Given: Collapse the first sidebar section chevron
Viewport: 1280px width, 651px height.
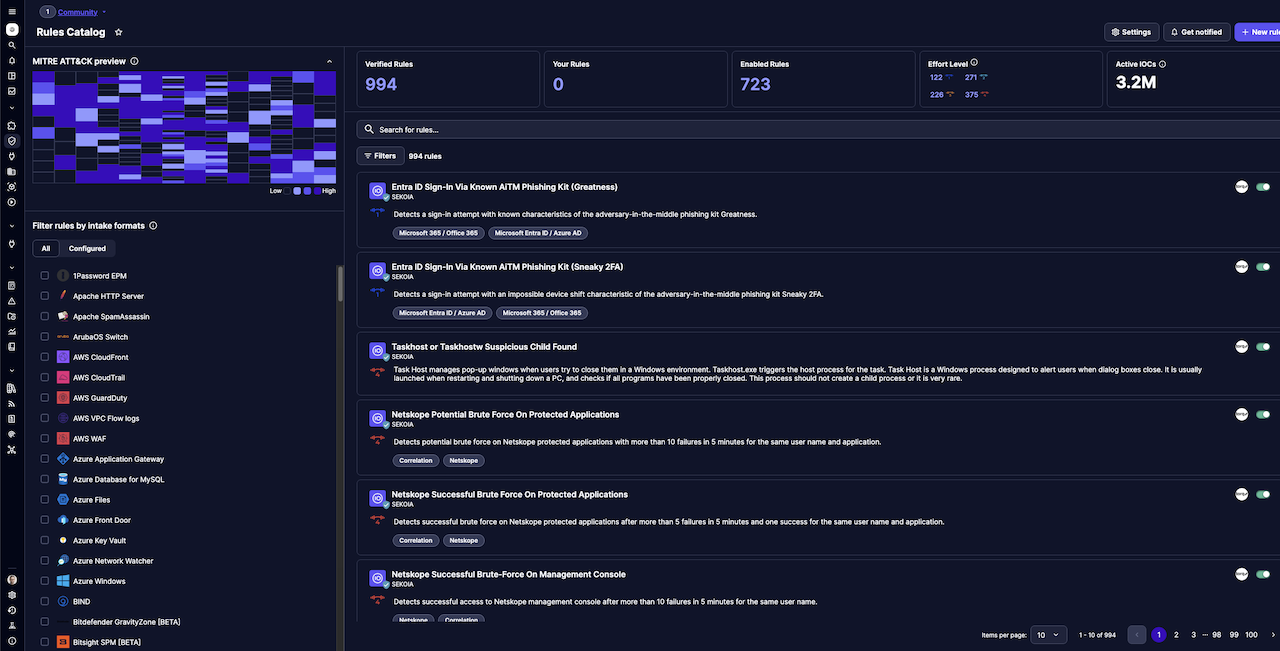Looking at the screenshot, I should [x=12, y=108].
